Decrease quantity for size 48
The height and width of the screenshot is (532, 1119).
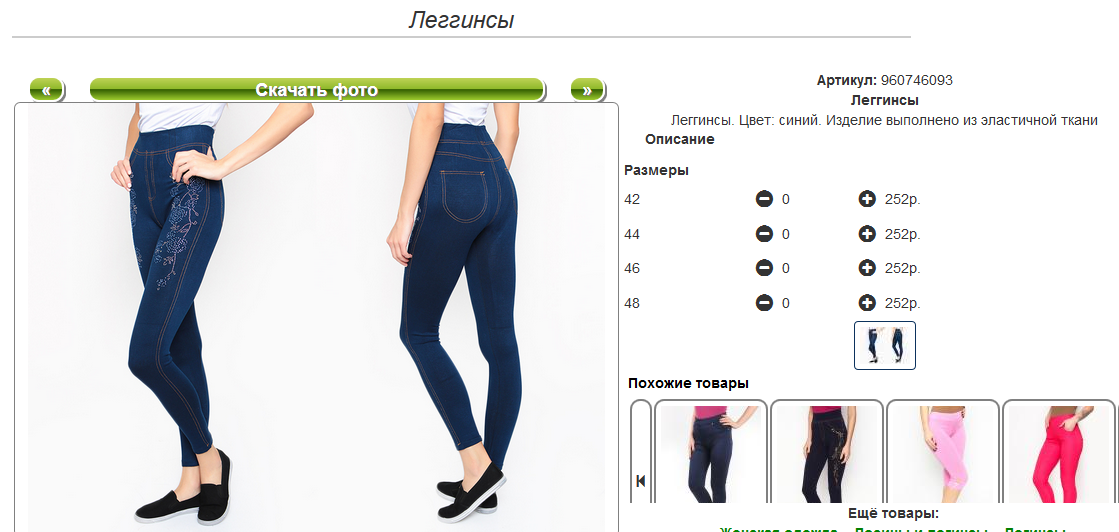(x=764, y=303)
